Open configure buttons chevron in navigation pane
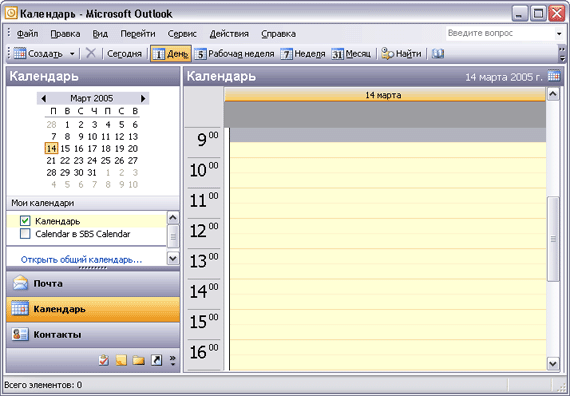 click(x=173, y=360)
